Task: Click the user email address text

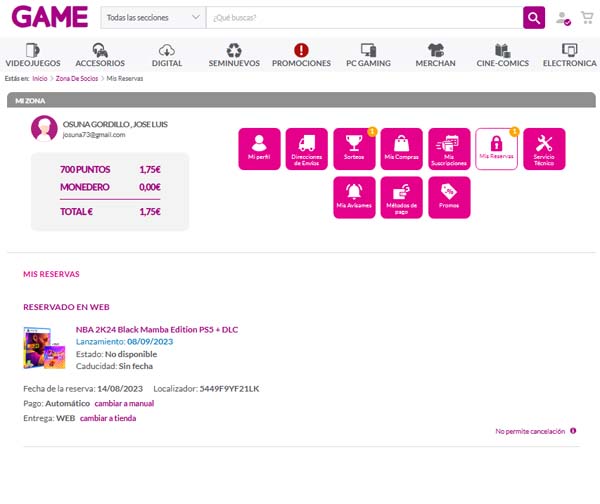Action: tap(94, 135)
